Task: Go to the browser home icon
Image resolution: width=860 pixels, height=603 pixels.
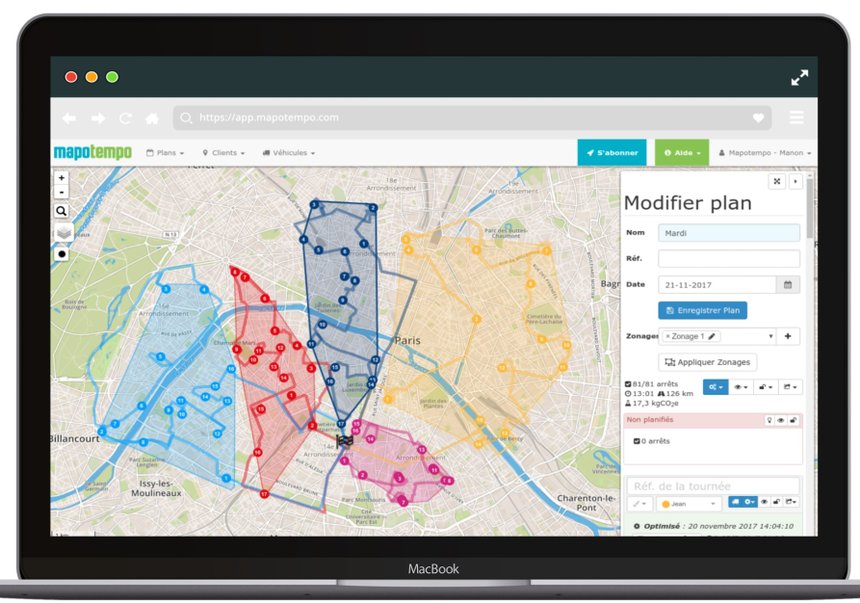Action: (152, 118)
